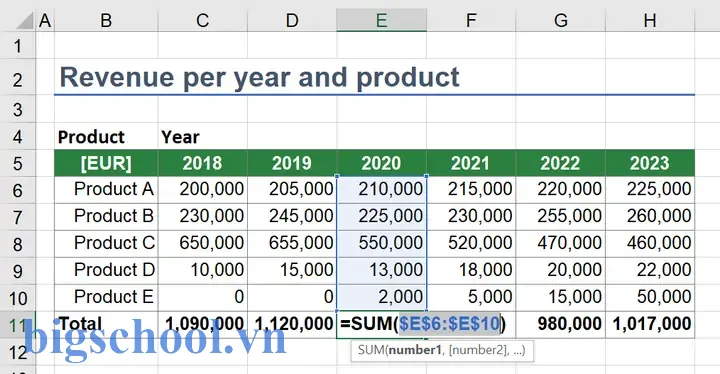Click the 2022 year header cell
720x374 pixels.
(x=561, y=163)
